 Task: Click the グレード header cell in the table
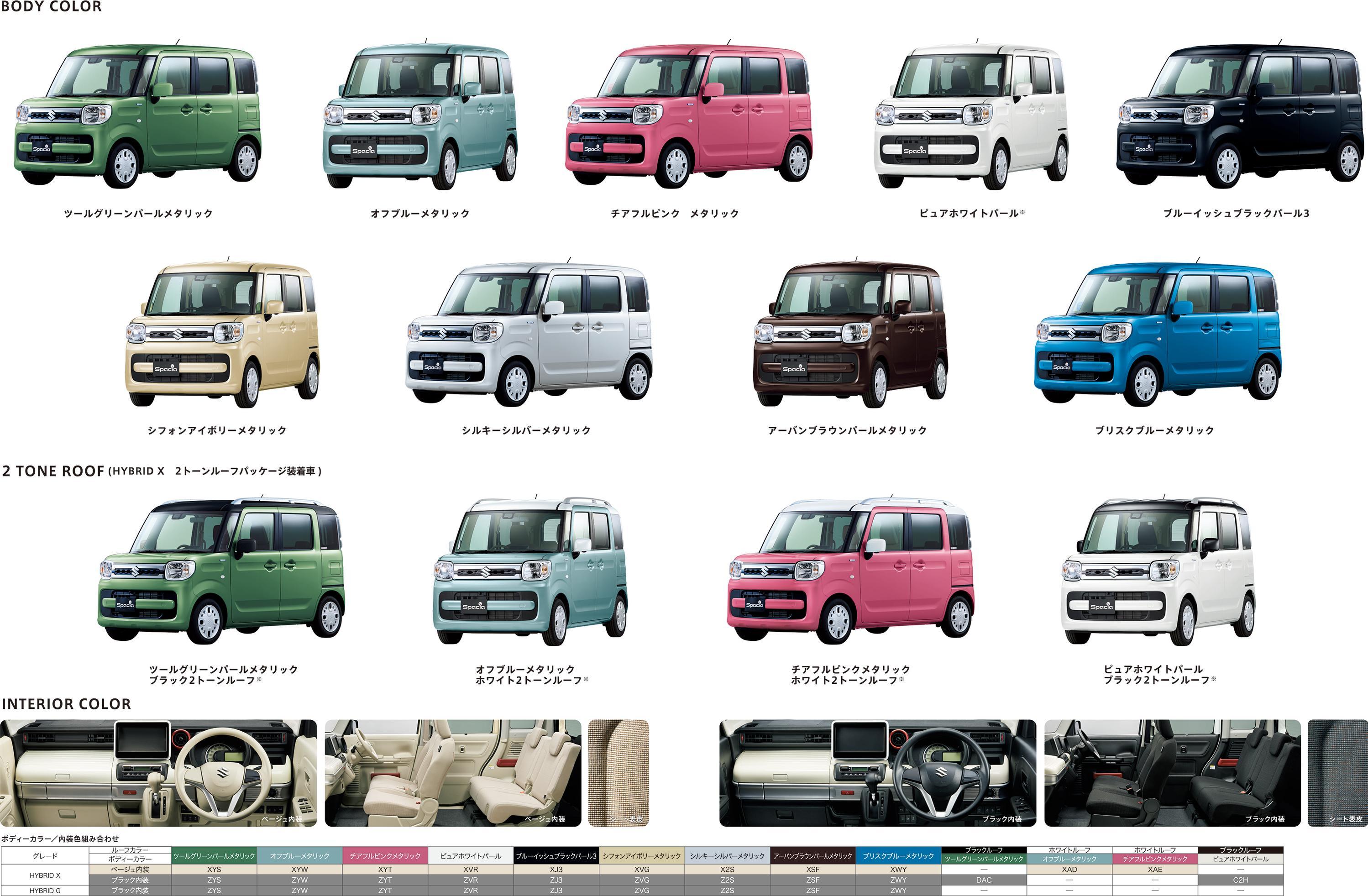(x=45, y=856)
